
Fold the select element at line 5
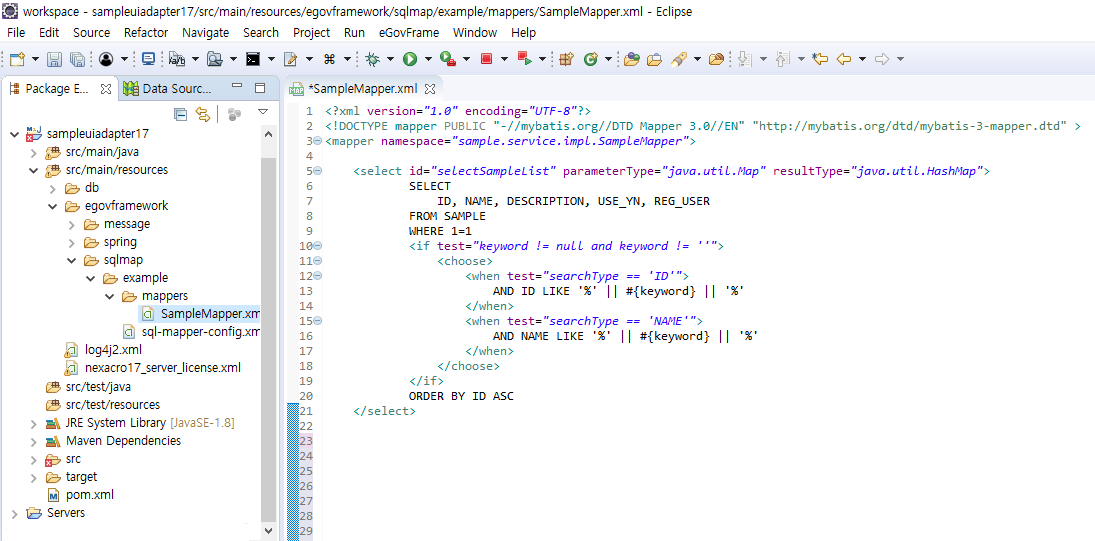tap(317, 171)
